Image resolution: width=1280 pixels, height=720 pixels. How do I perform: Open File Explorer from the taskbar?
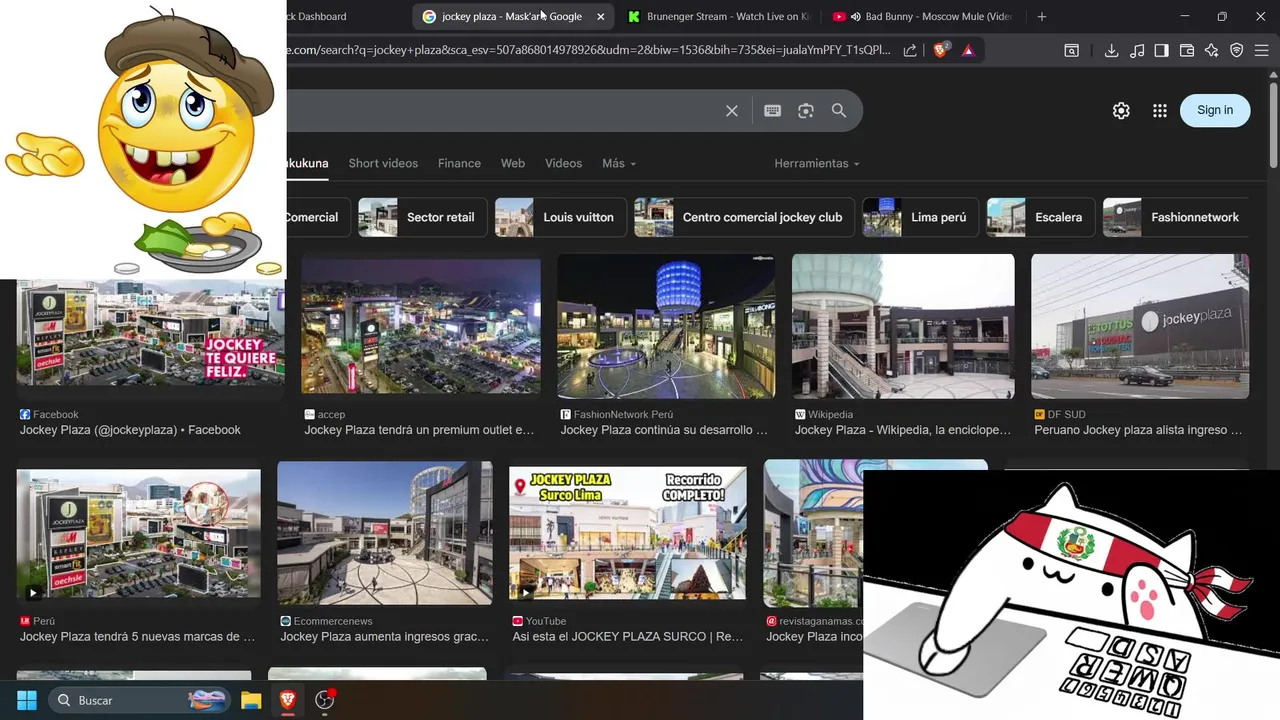point(251,700)
